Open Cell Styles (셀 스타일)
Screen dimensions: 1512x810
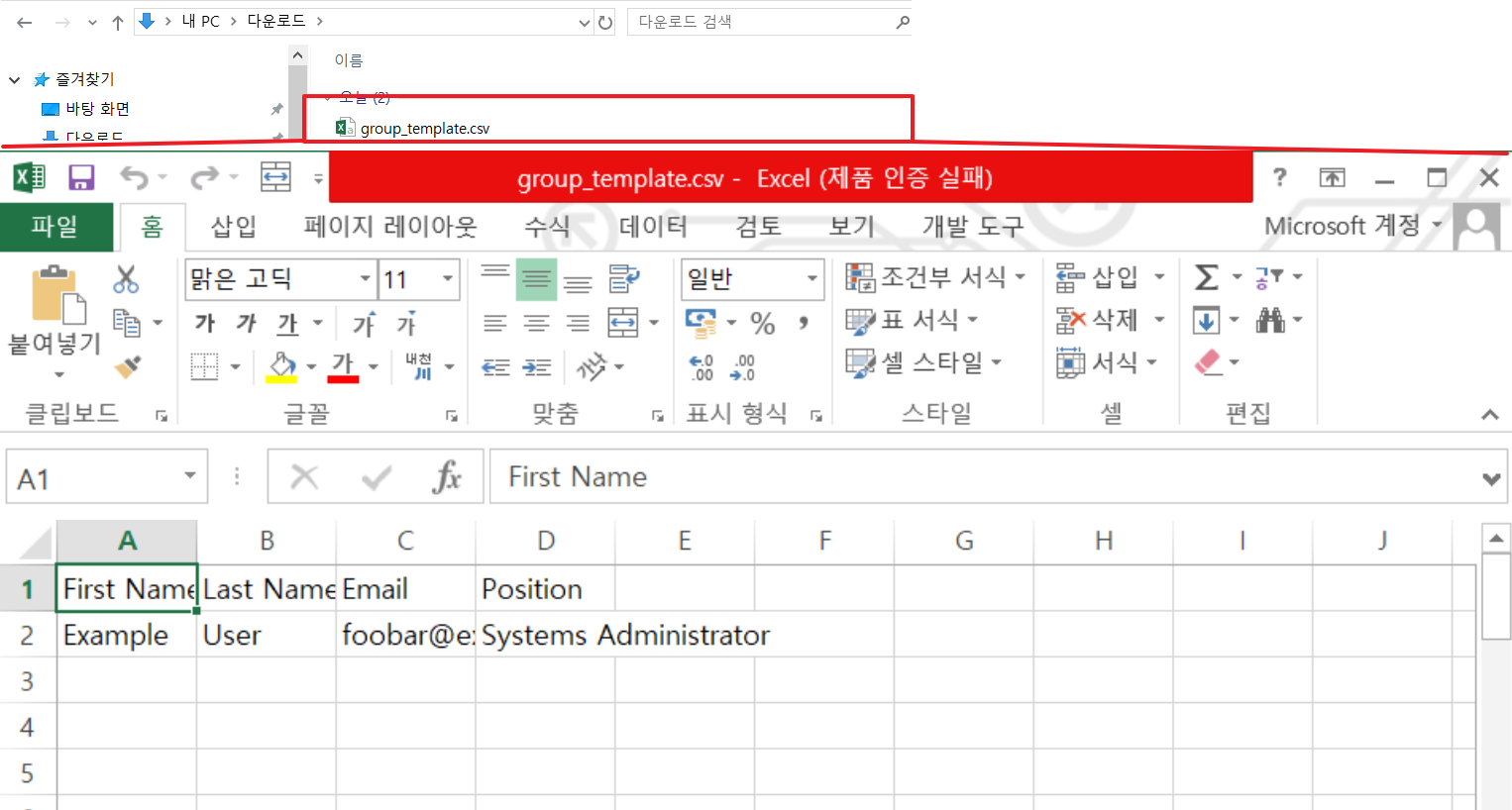[923, 362]
